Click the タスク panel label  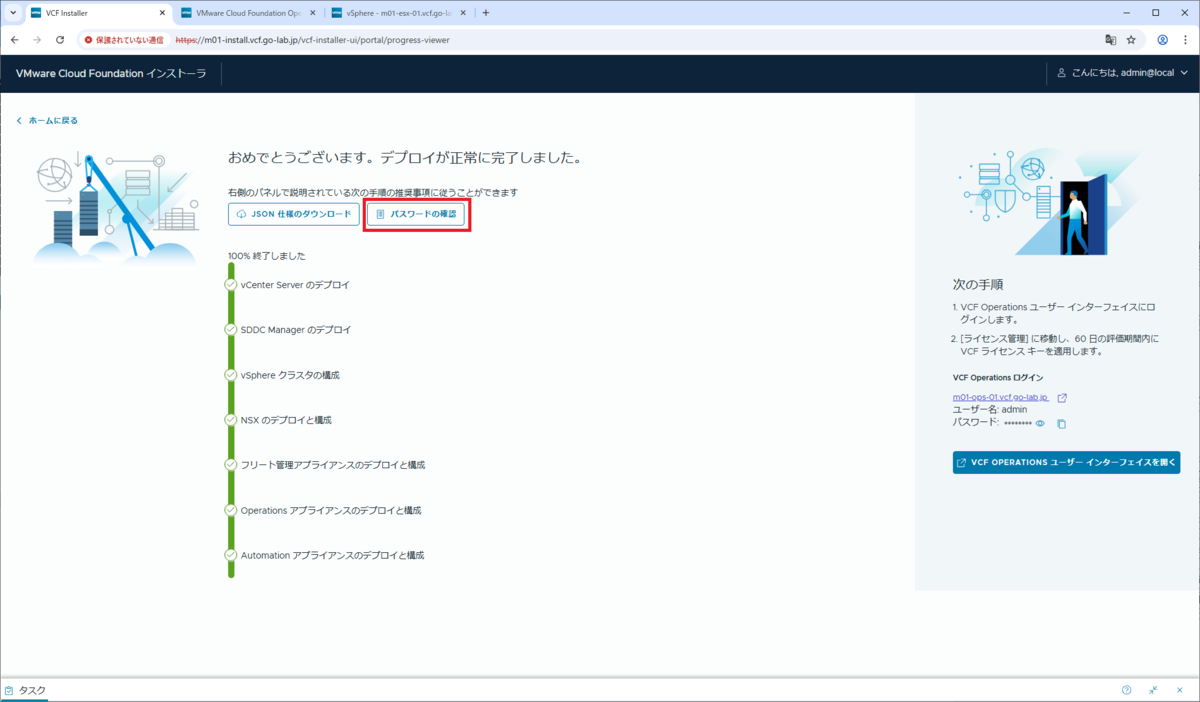point(32,690)
